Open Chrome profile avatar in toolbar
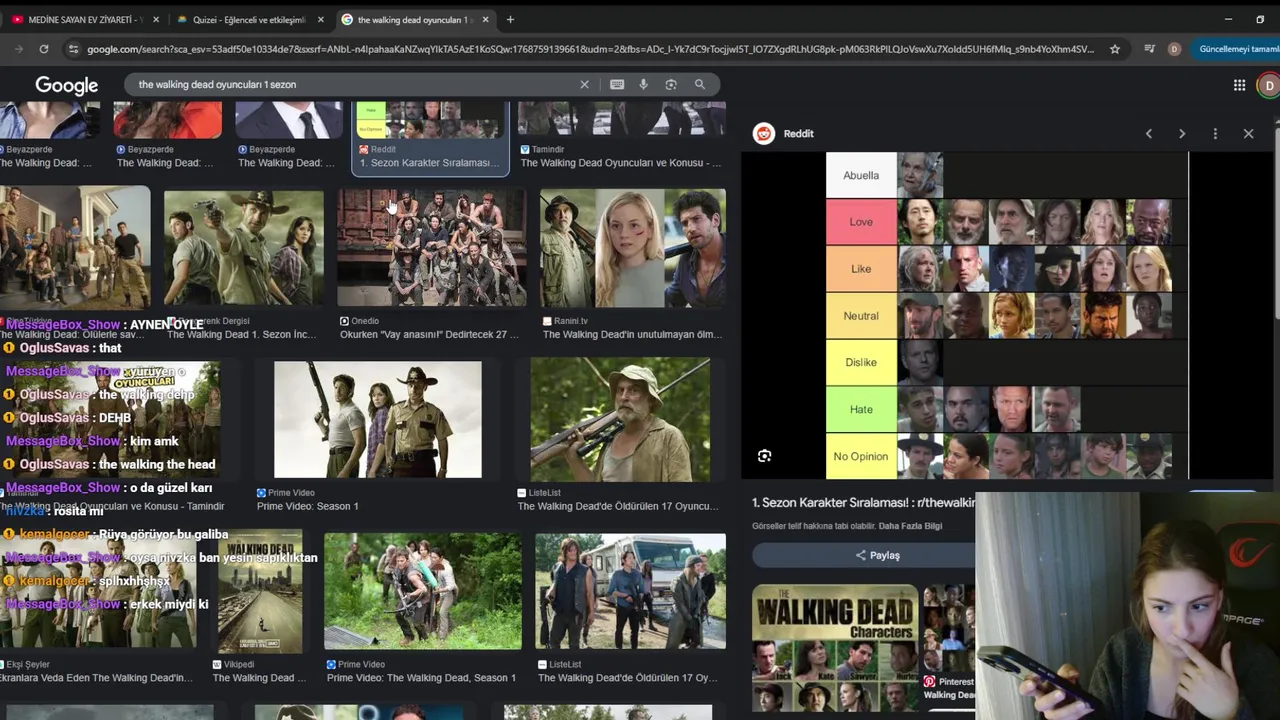 1174,49
